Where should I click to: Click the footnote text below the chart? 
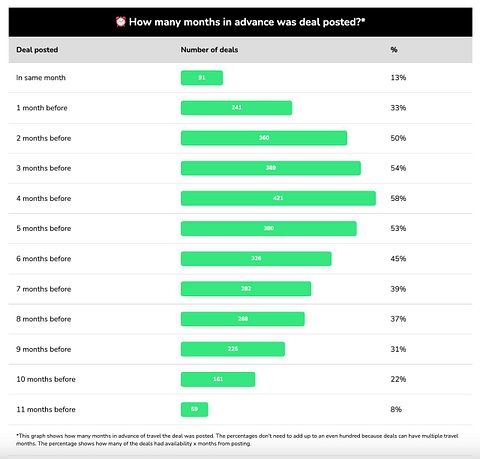tap(237, 440)
